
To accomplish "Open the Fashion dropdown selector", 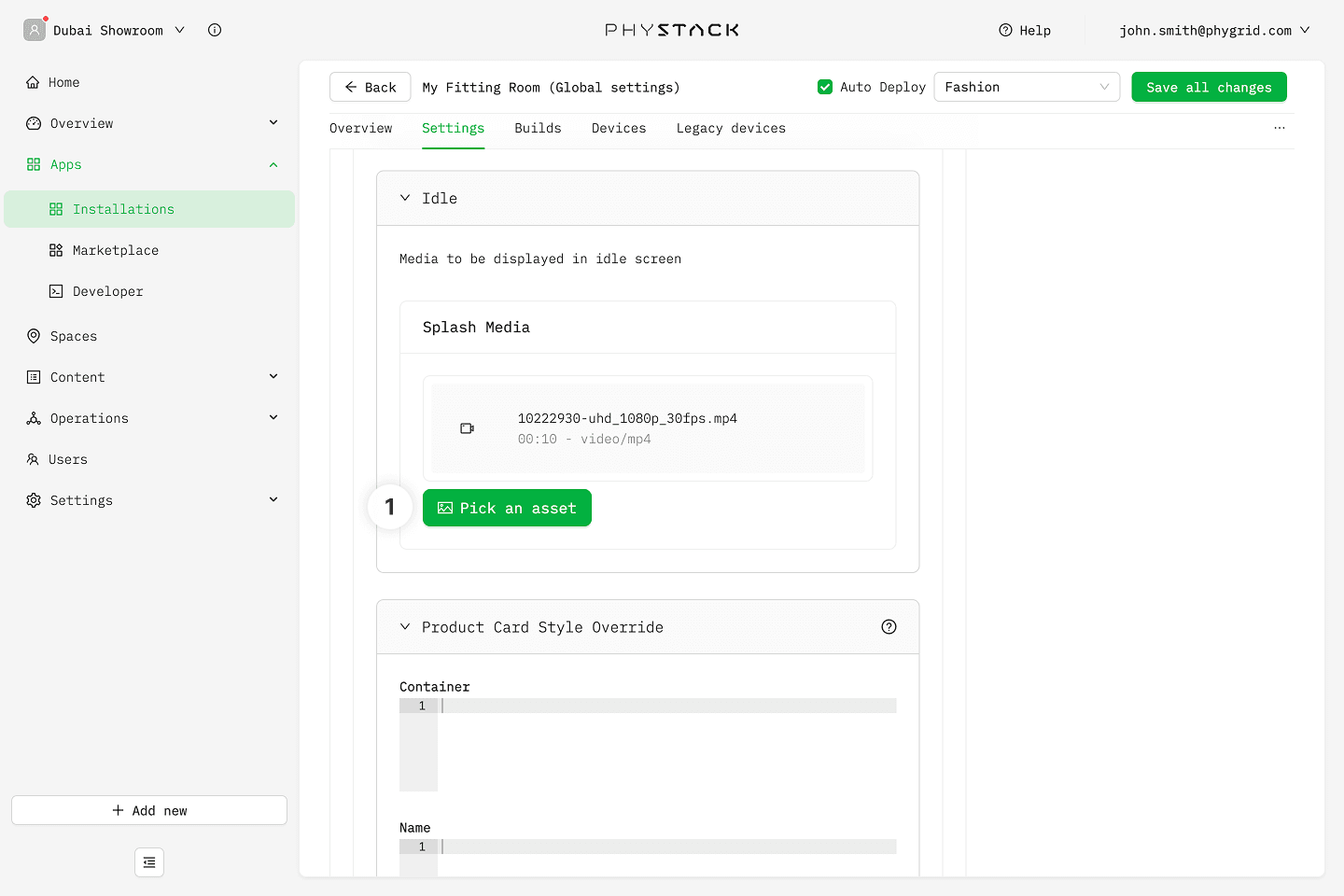I will pyautogui.click(x=1027, y=87).
